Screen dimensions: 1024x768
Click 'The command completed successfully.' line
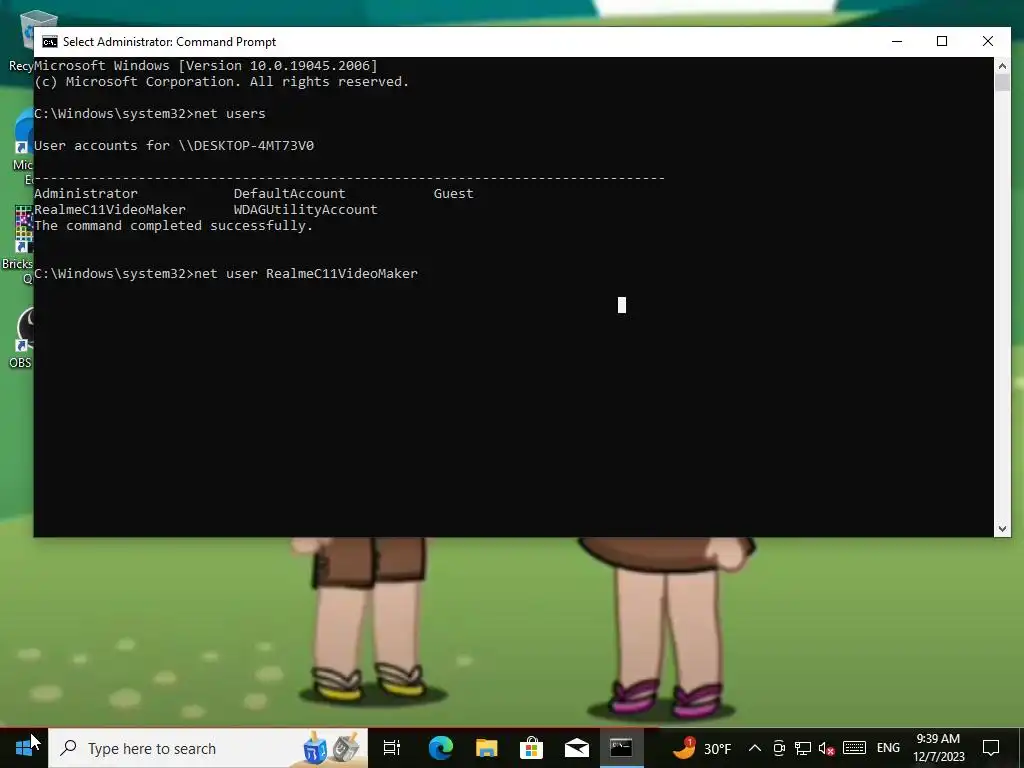point(174,226)
